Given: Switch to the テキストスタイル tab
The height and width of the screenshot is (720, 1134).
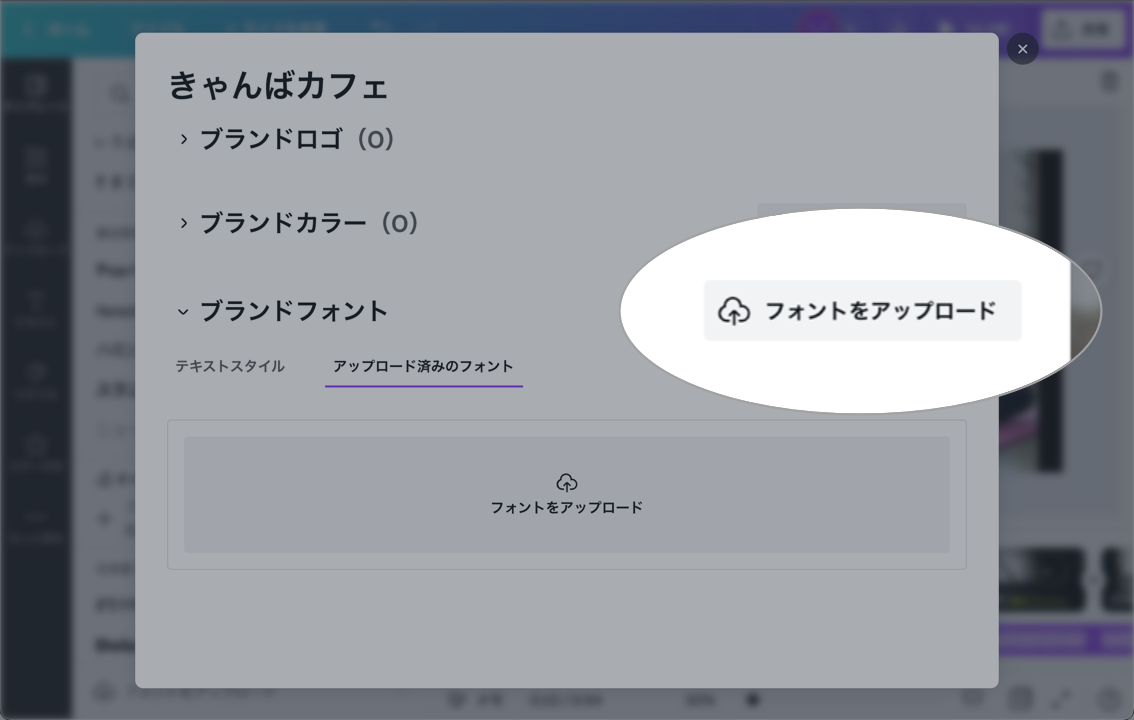Looking at the screenshot, I should pyautogui.click(x=230, y=367).
